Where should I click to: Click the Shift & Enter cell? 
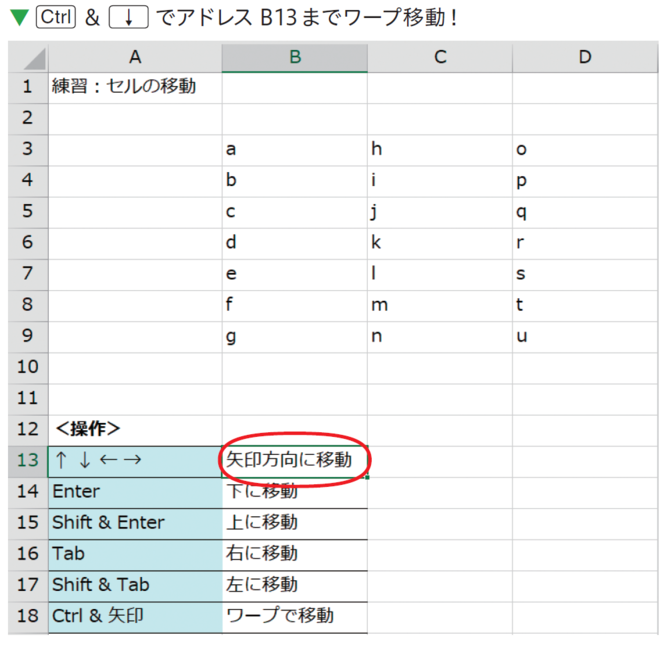point(135,523)
